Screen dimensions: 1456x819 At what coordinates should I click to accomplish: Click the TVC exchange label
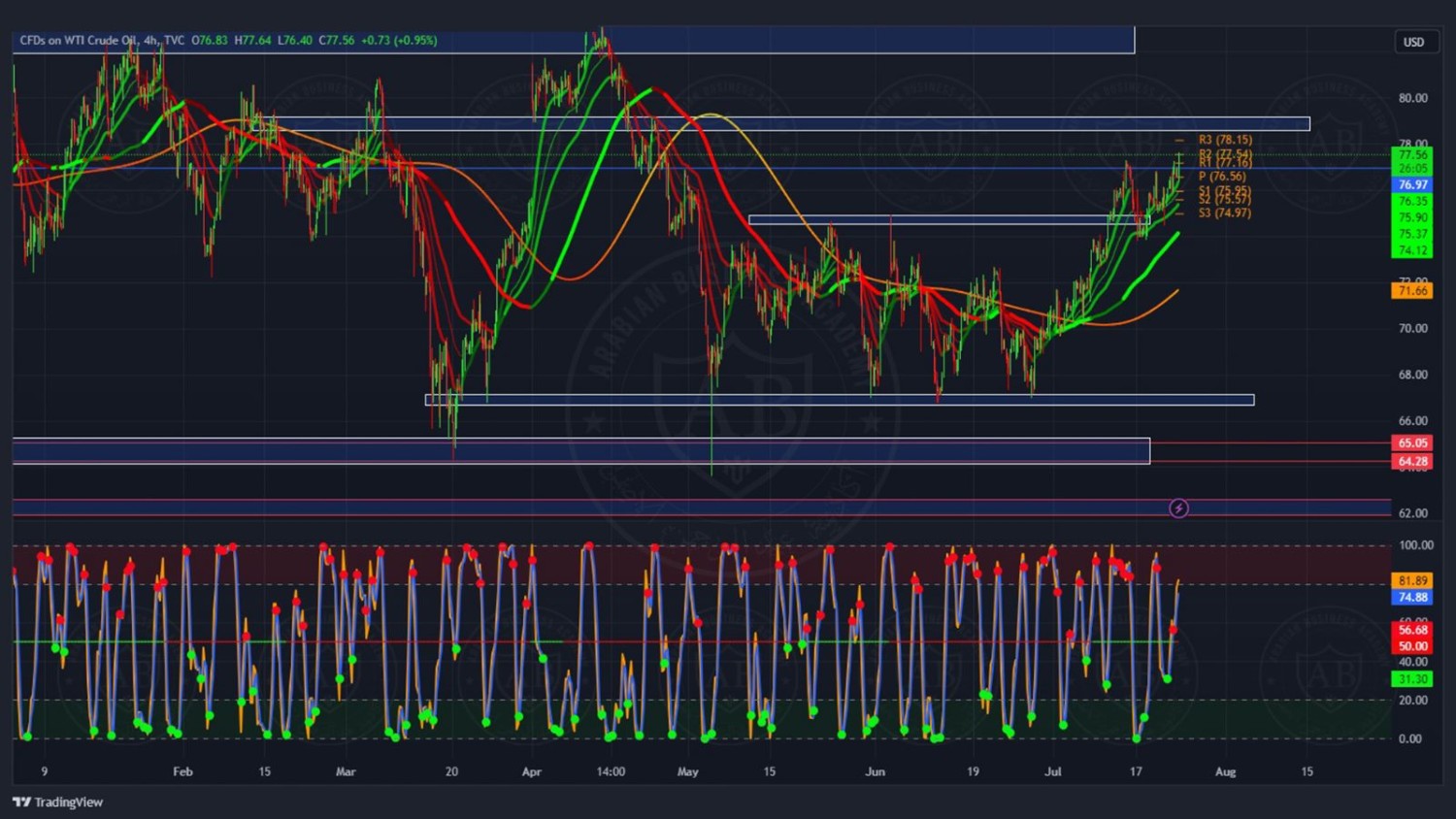click(174, 40)
